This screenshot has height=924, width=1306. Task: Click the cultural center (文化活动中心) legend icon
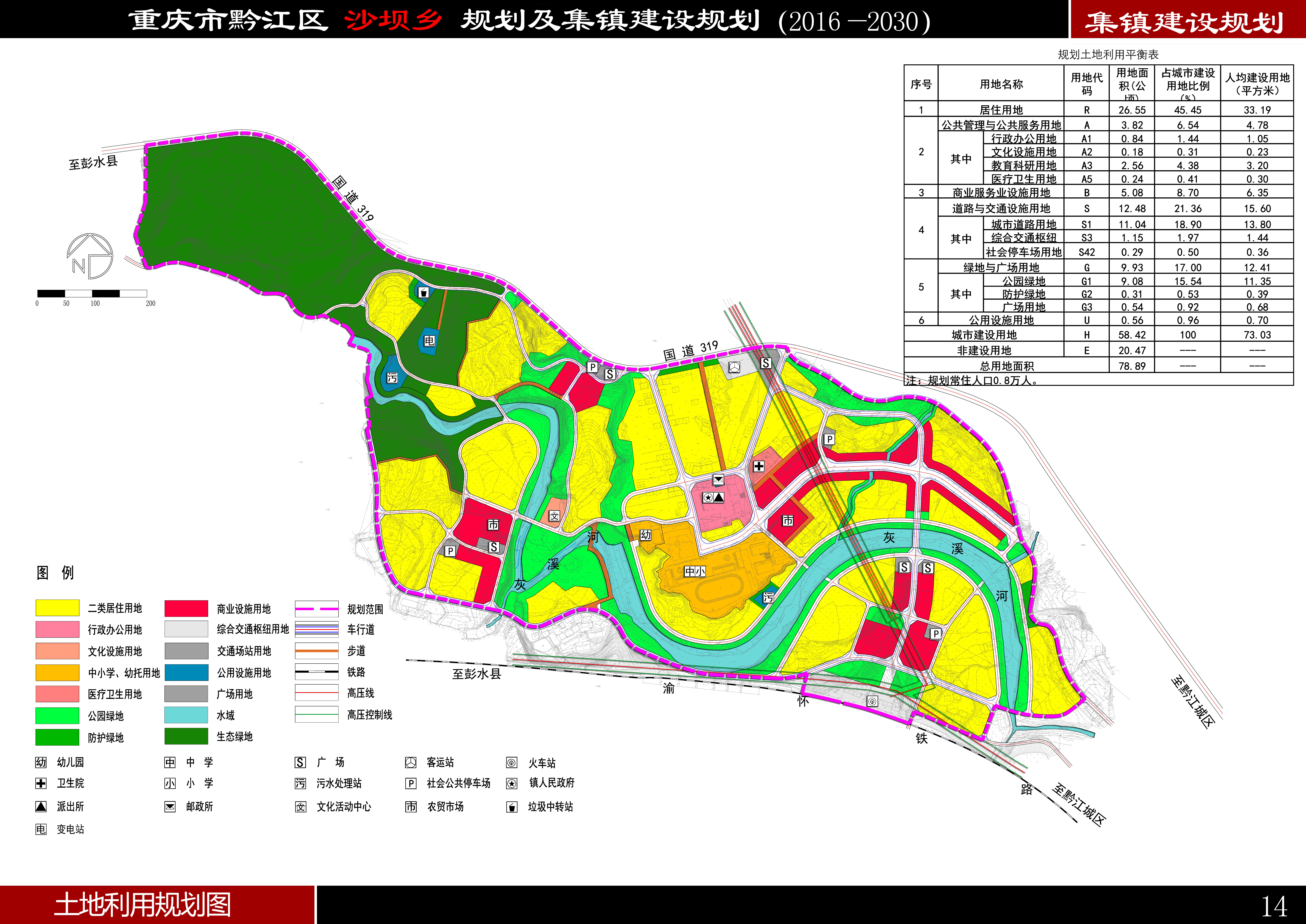point(300,807)
